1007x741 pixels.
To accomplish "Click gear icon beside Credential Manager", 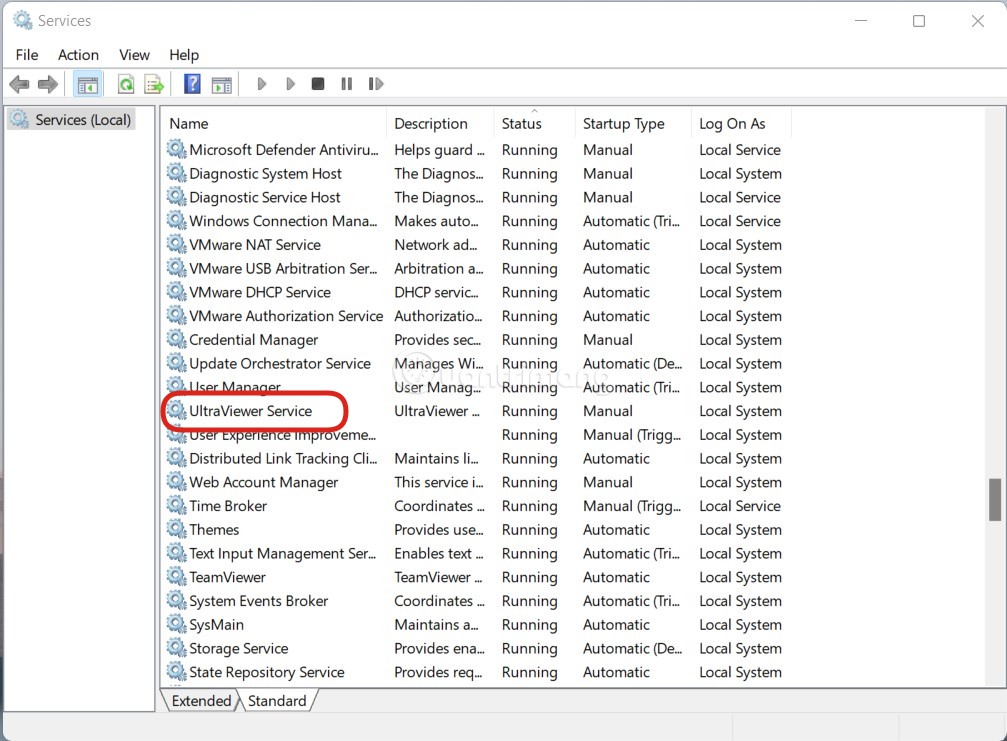I will pos(176,338).
